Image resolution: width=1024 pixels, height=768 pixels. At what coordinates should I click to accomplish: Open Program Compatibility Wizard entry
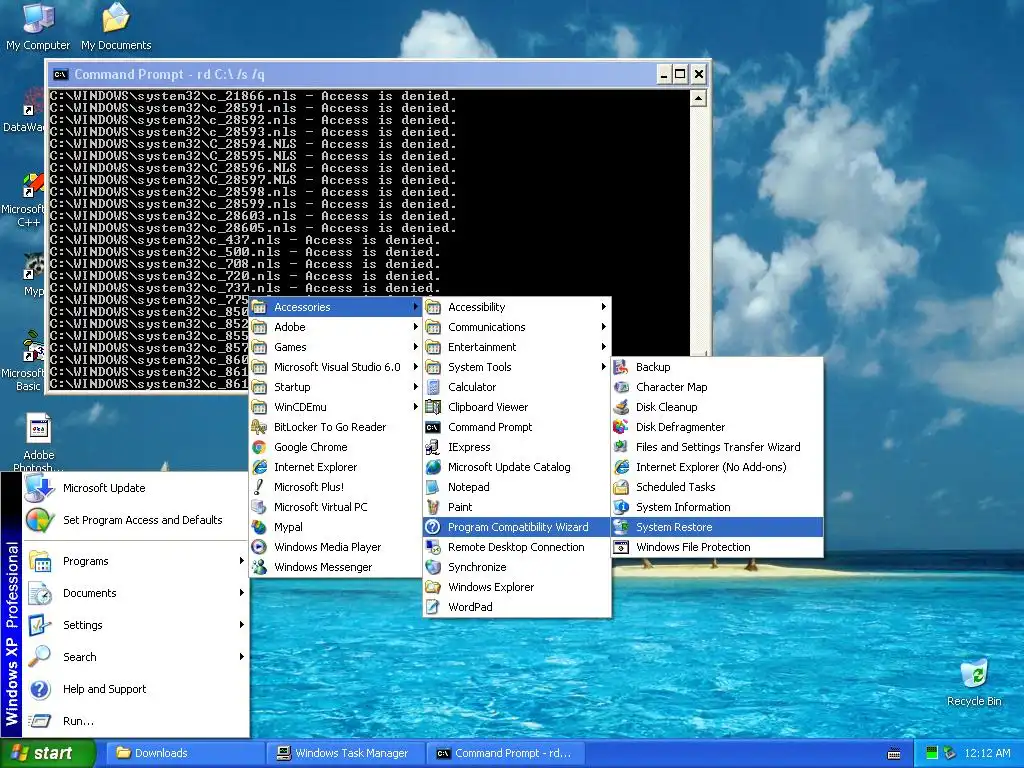(x=517, y=527)
